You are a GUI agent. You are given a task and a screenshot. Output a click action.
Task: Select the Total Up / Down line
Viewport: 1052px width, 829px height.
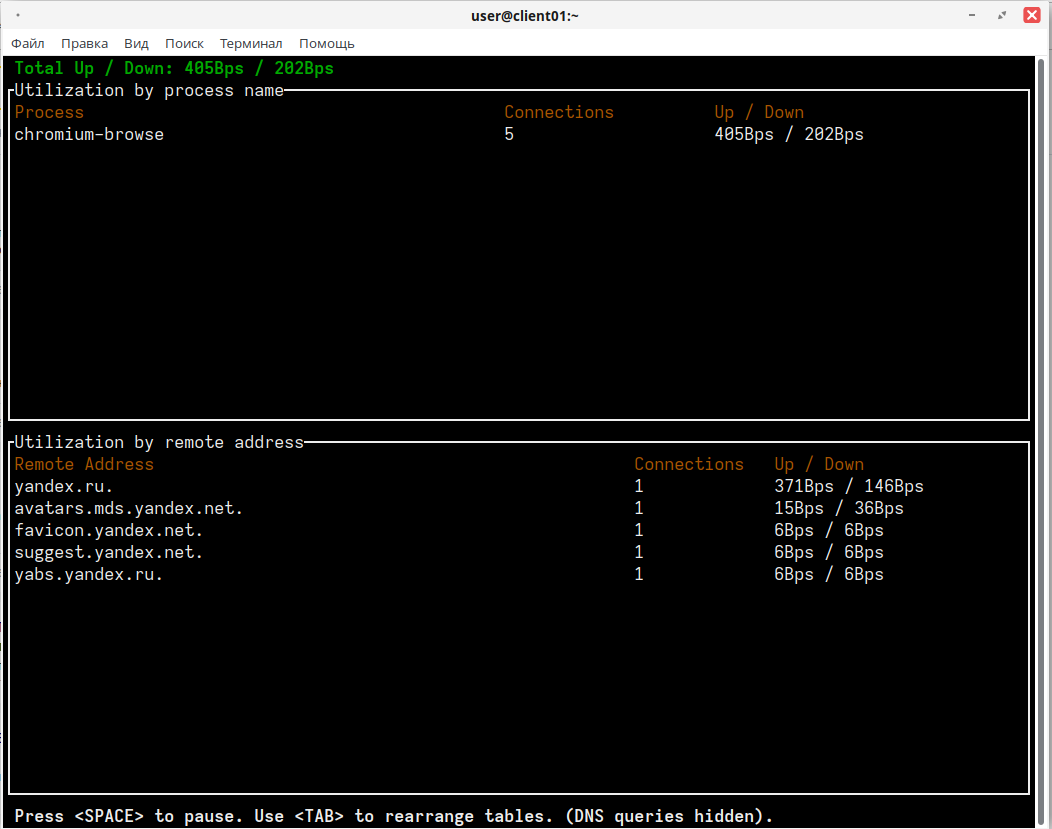coord(174,68)
